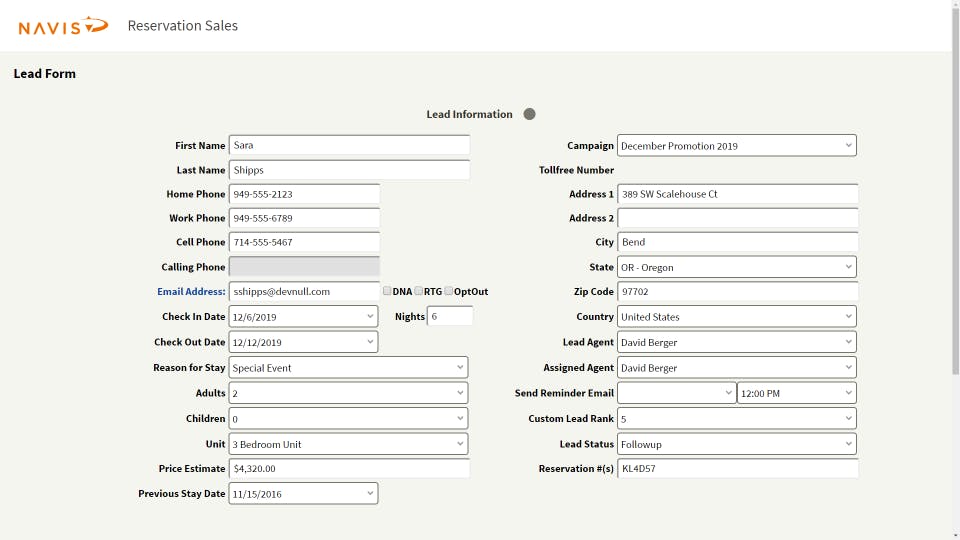
Task: Open the Reason for Stay dropdown
Action: [348, 368]
